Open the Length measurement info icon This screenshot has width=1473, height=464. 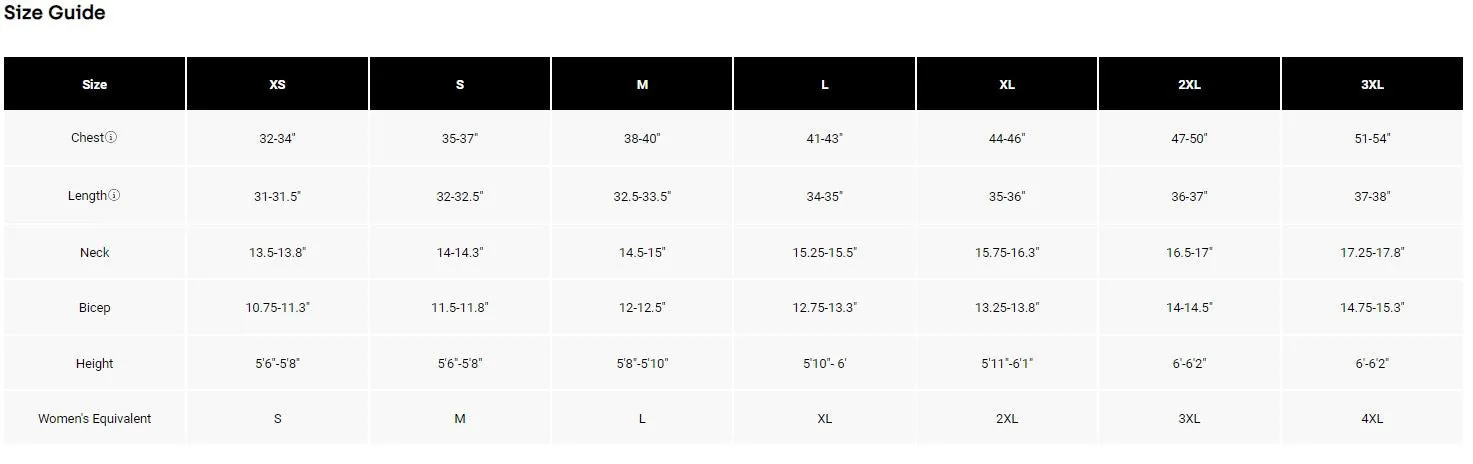pos(114,196)
